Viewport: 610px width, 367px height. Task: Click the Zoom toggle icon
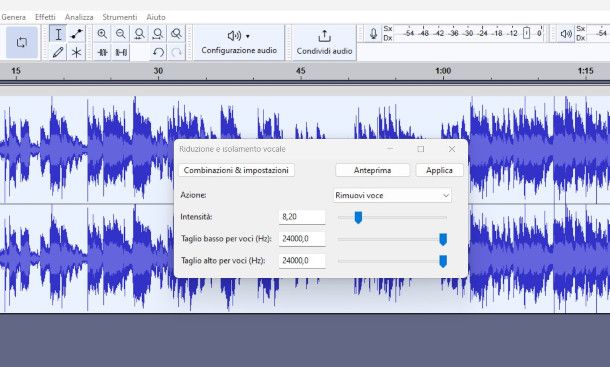pos(176,34)
